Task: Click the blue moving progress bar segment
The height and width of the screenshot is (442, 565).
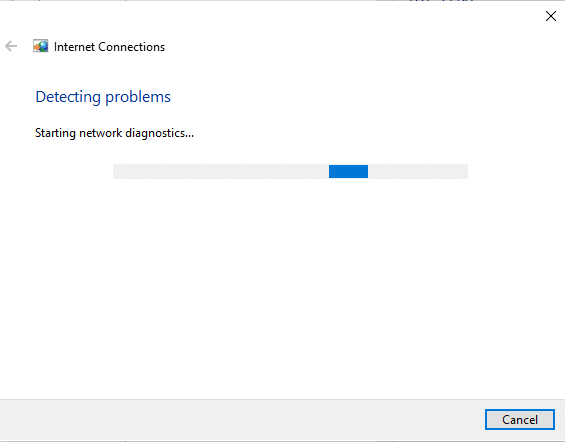Action: coord(348,171)
